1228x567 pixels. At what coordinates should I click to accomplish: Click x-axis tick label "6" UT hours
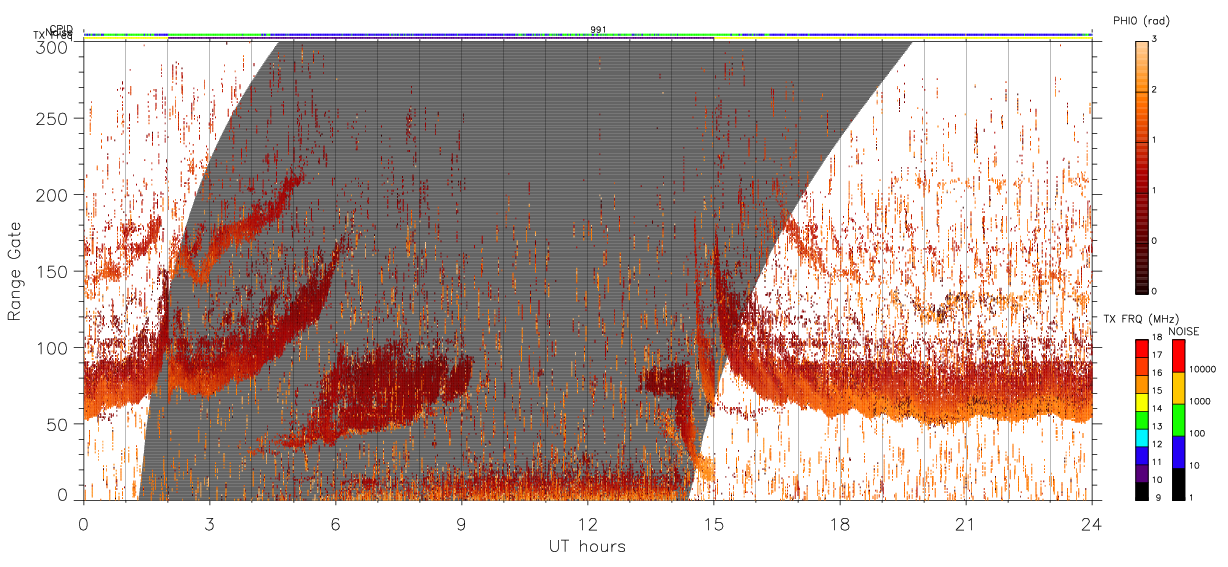[x=335, y=524]
